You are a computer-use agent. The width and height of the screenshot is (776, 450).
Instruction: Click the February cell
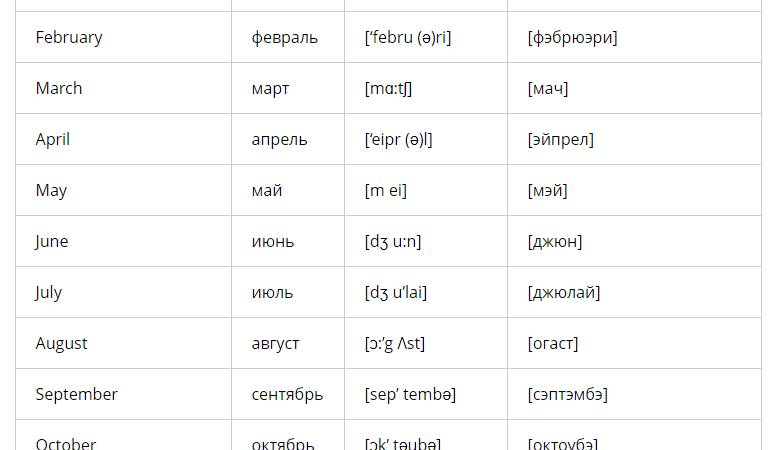[x=69, y=38]
